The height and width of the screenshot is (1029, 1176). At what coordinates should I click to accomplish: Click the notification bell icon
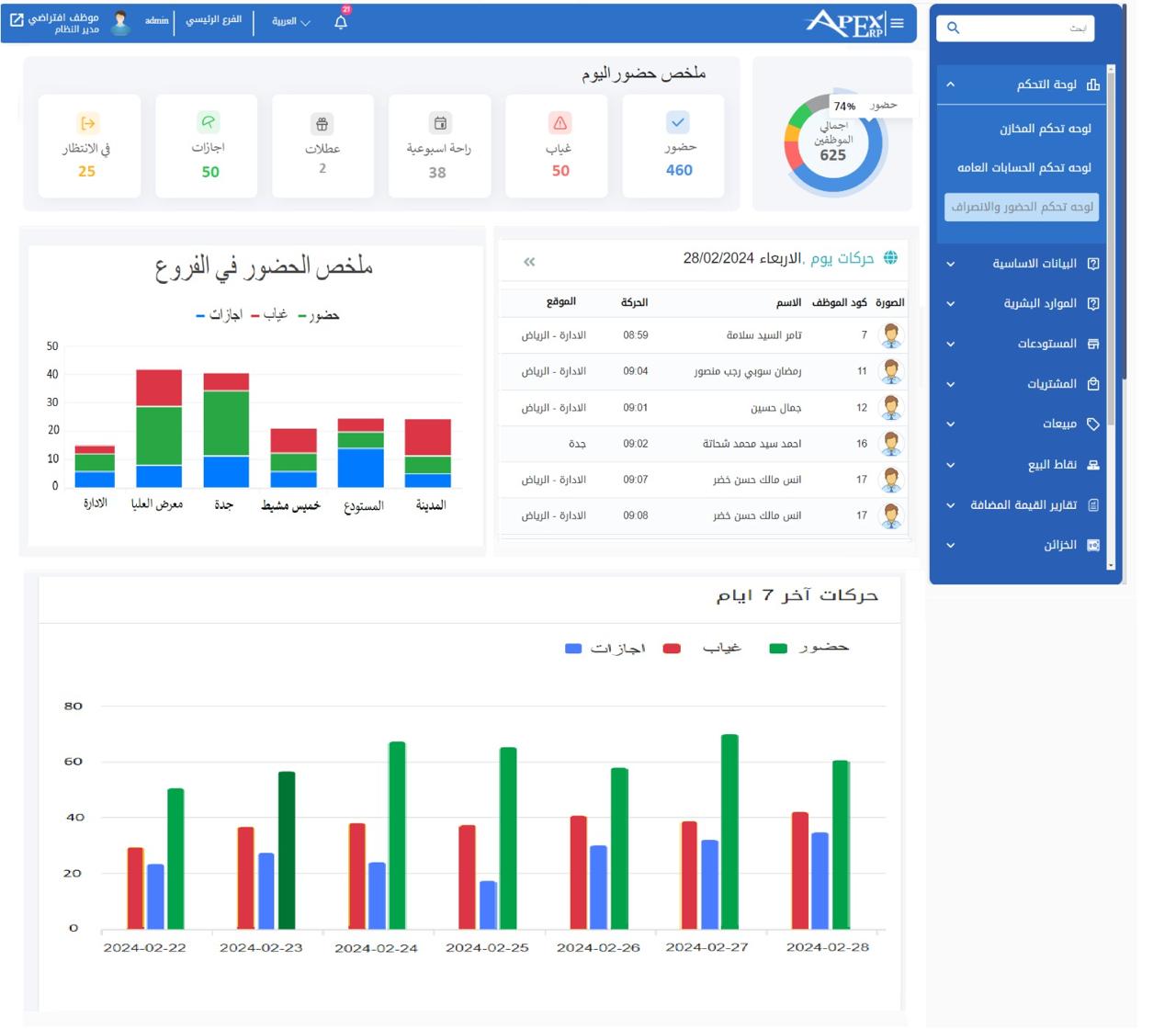pyautogui.click(x=341, y=22)
